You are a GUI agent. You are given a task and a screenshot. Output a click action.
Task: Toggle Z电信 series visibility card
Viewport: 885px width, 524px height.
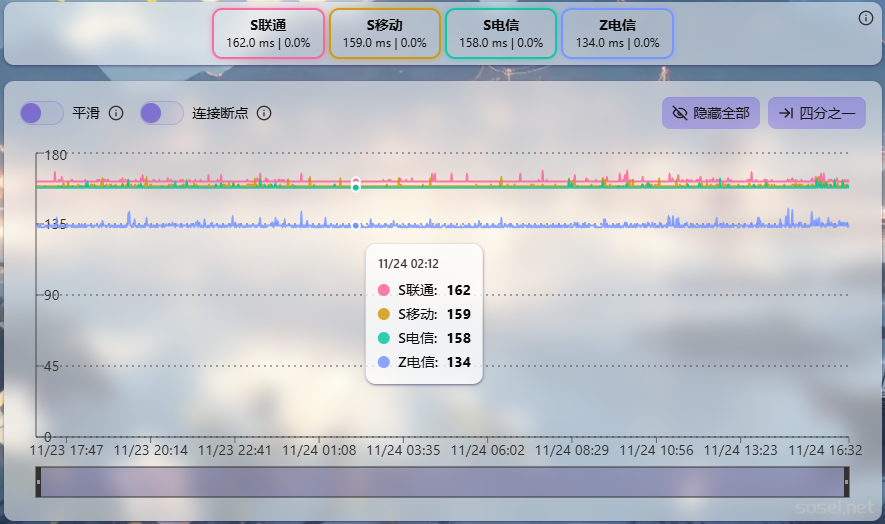(617, 34)
